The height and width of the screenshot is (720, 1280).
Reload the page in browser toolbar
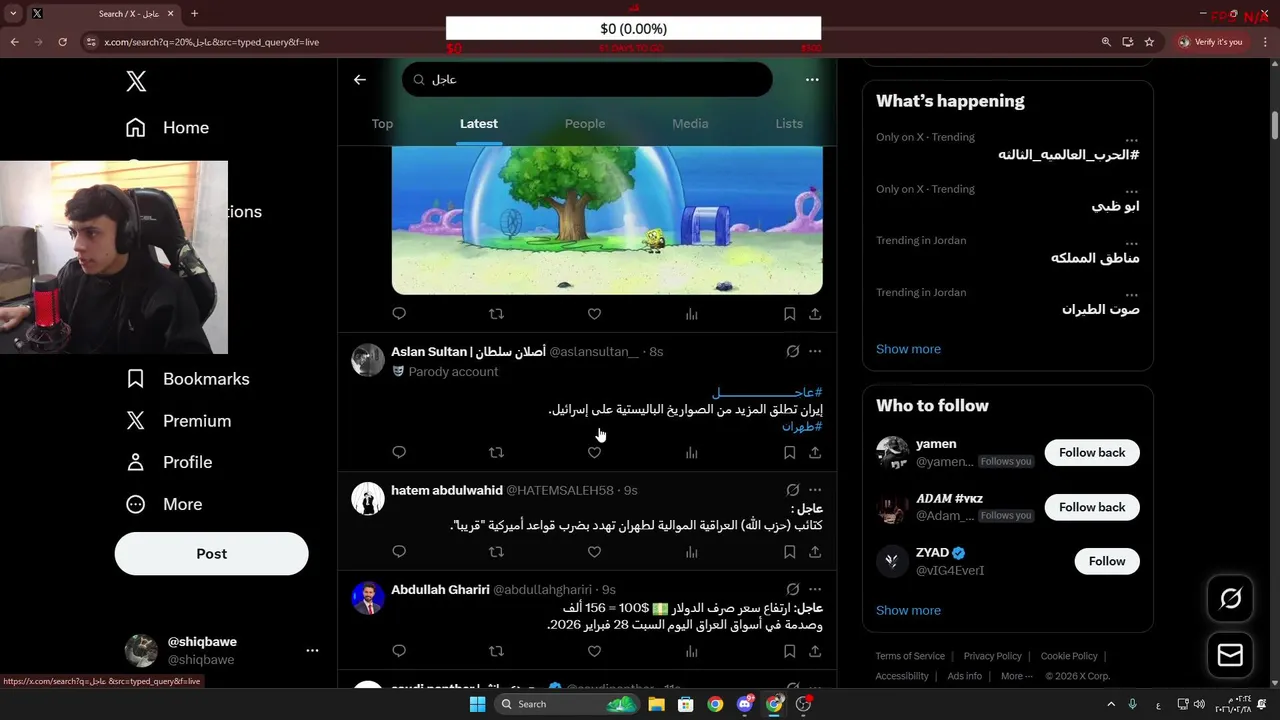[x=62, y=42]
